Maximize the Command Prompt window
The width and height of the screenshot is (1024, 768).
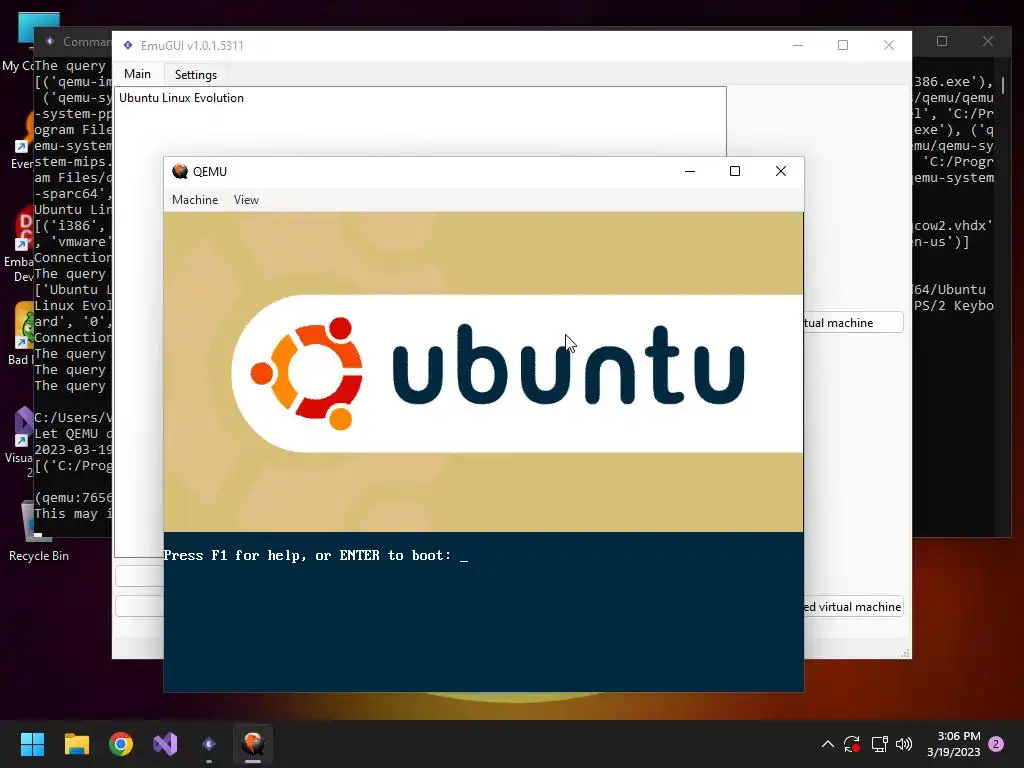tap(942, 41)
